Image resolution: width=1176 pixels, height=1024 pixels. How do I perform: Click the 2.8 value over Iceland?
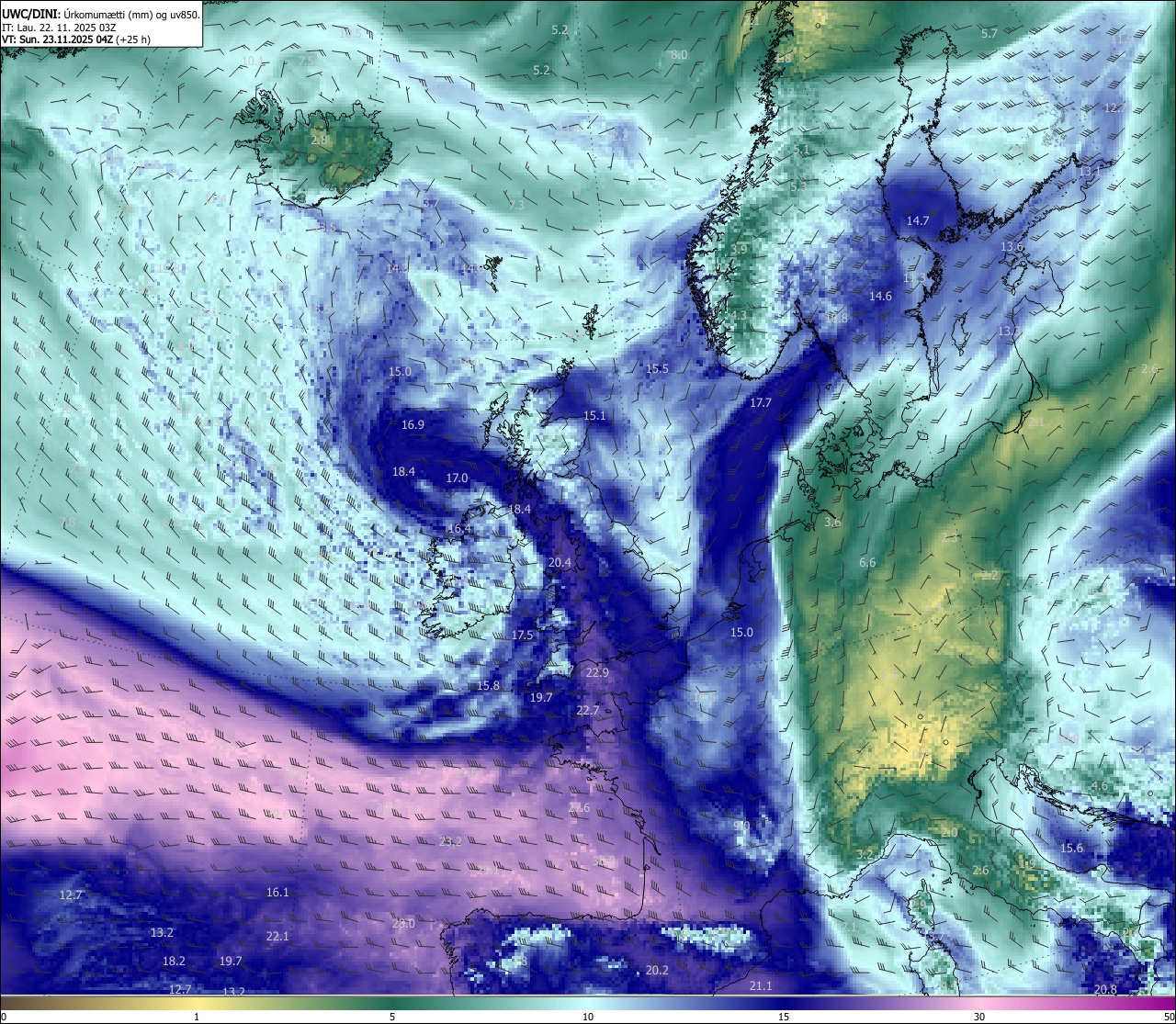coord(319,140)
